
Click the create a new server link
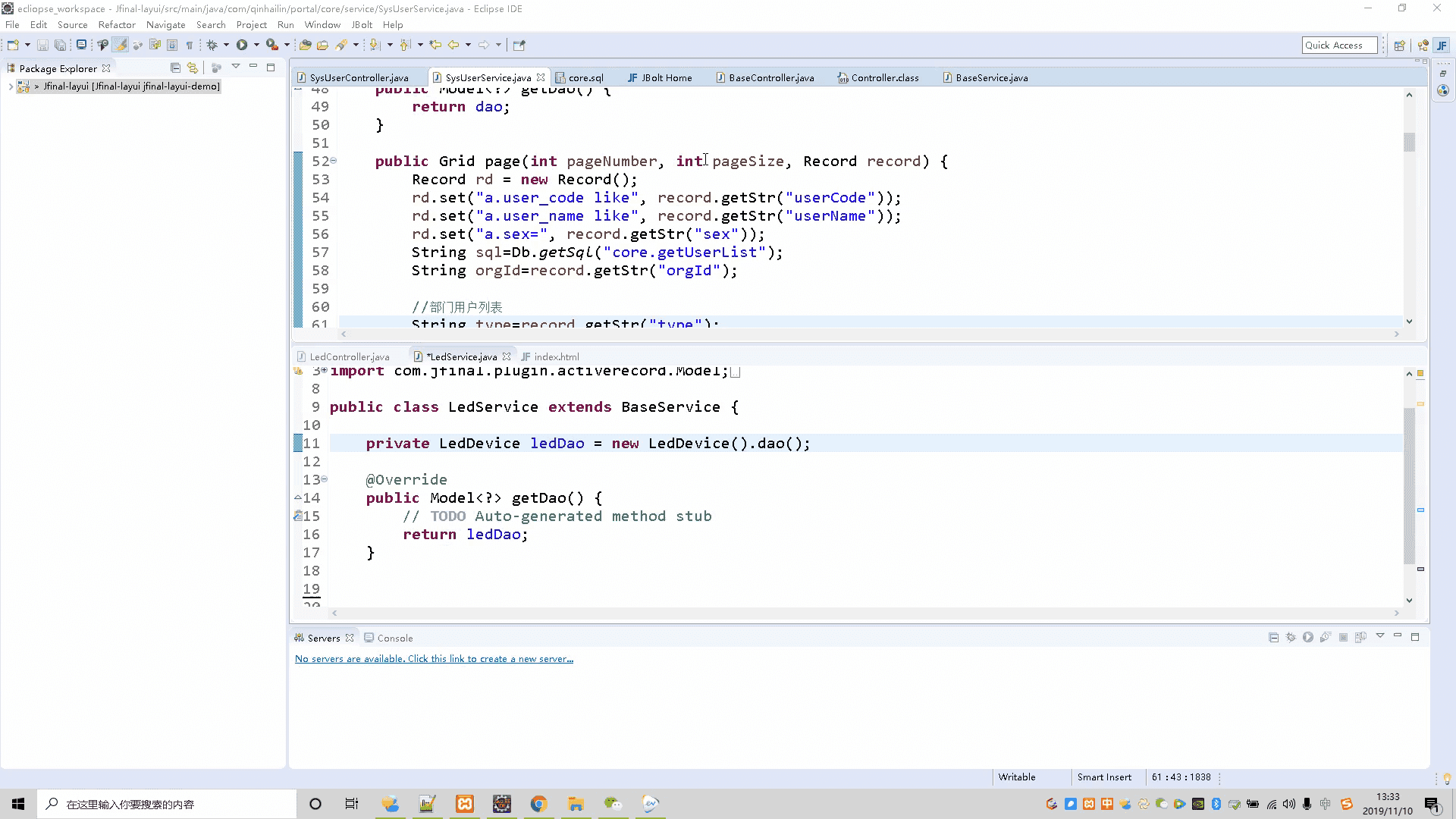click(434, 659)
